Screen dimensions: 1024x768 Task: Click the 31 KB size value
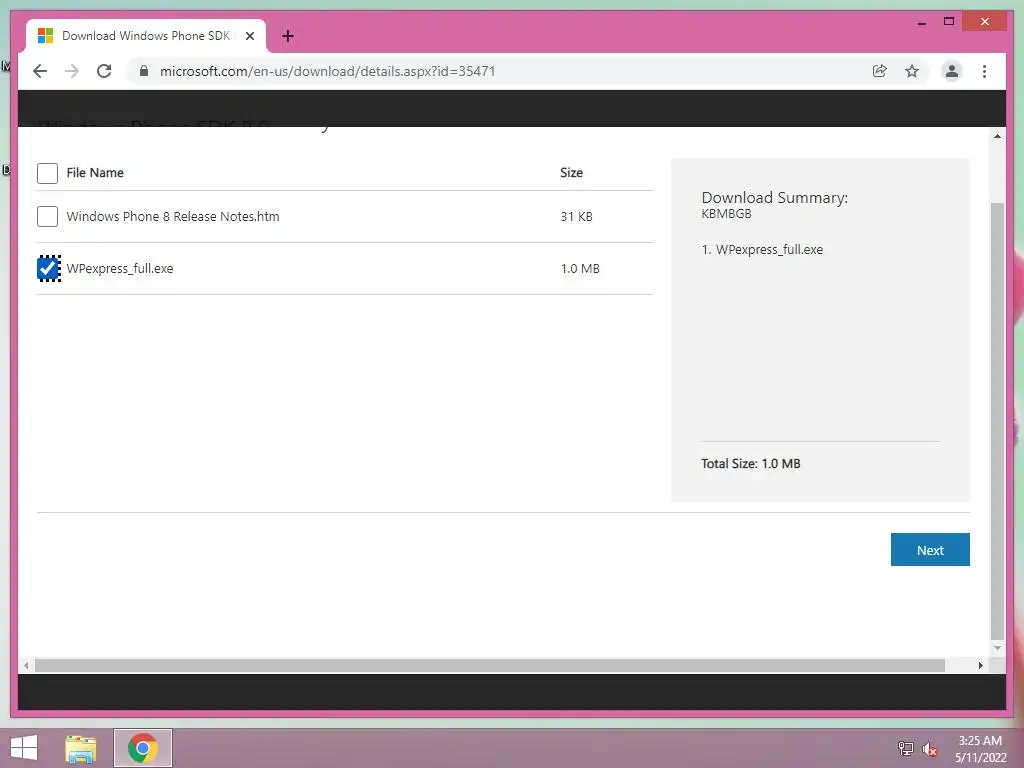576,216
